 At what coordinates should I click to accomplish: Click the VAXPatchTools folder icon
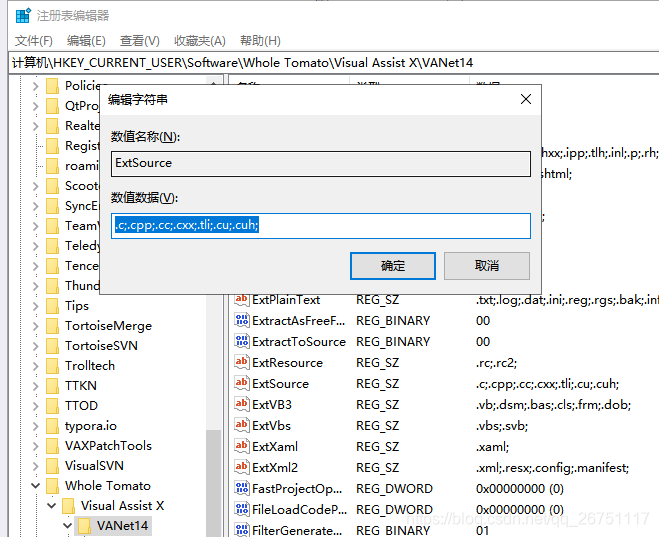click(x=53, y=445)
